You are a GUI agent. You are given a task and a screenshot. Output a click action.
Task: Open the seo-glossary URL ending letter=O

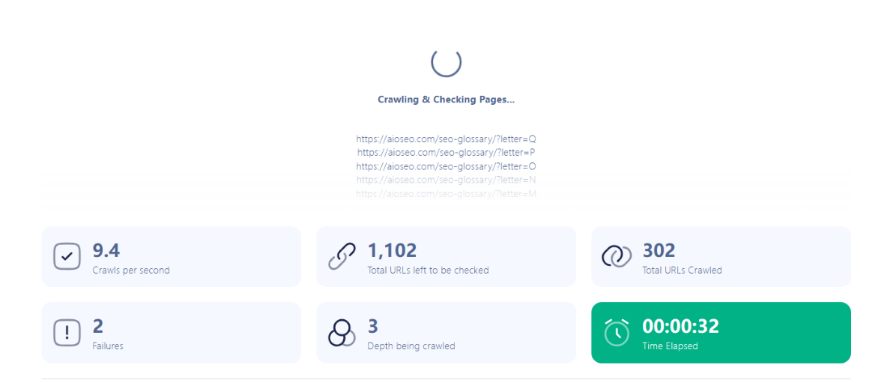[446, 166]
